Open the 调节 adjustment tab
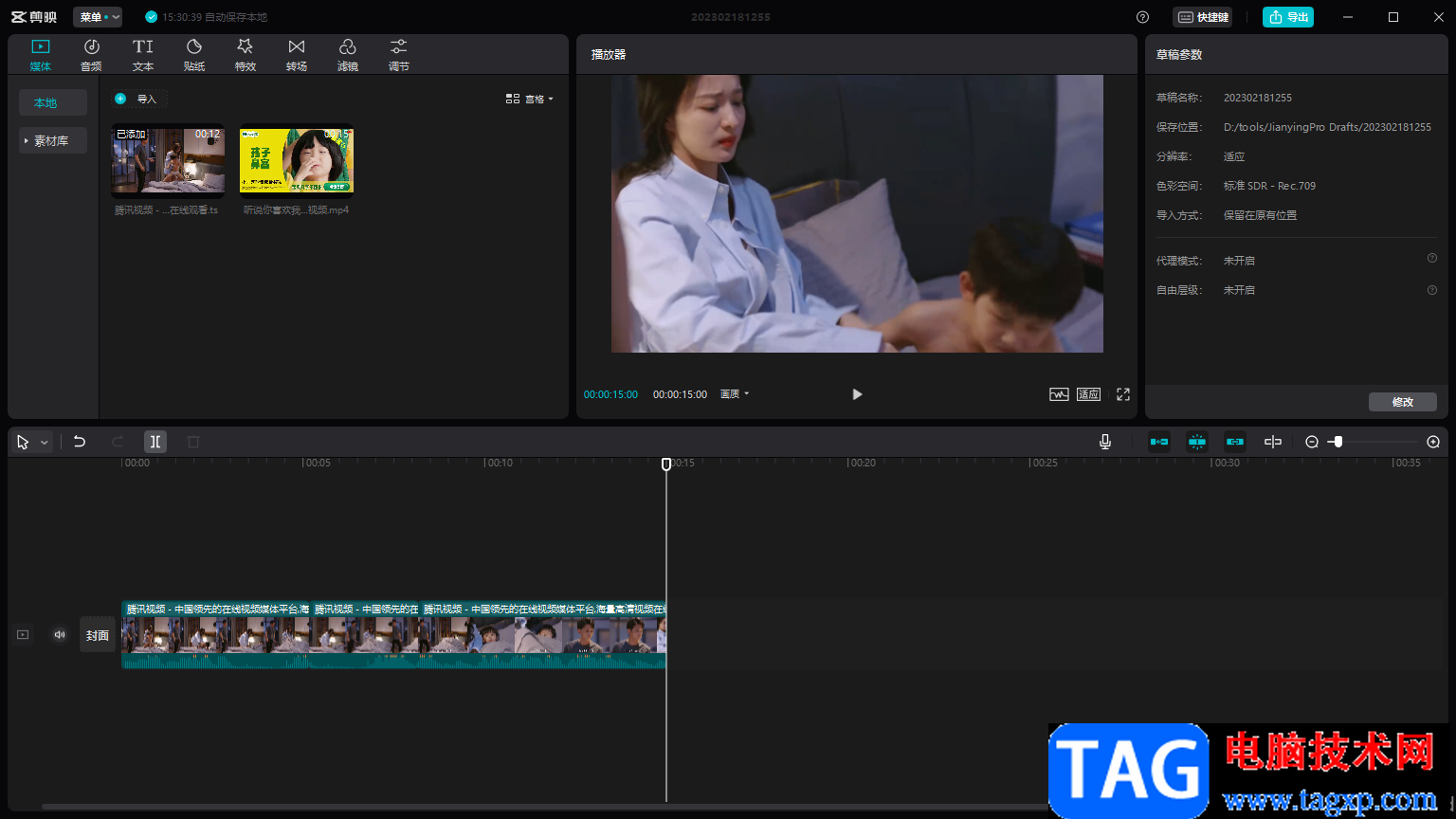The height and width of the screenshot is (819, 1456). pyautogui.click(x=399, y=55)
